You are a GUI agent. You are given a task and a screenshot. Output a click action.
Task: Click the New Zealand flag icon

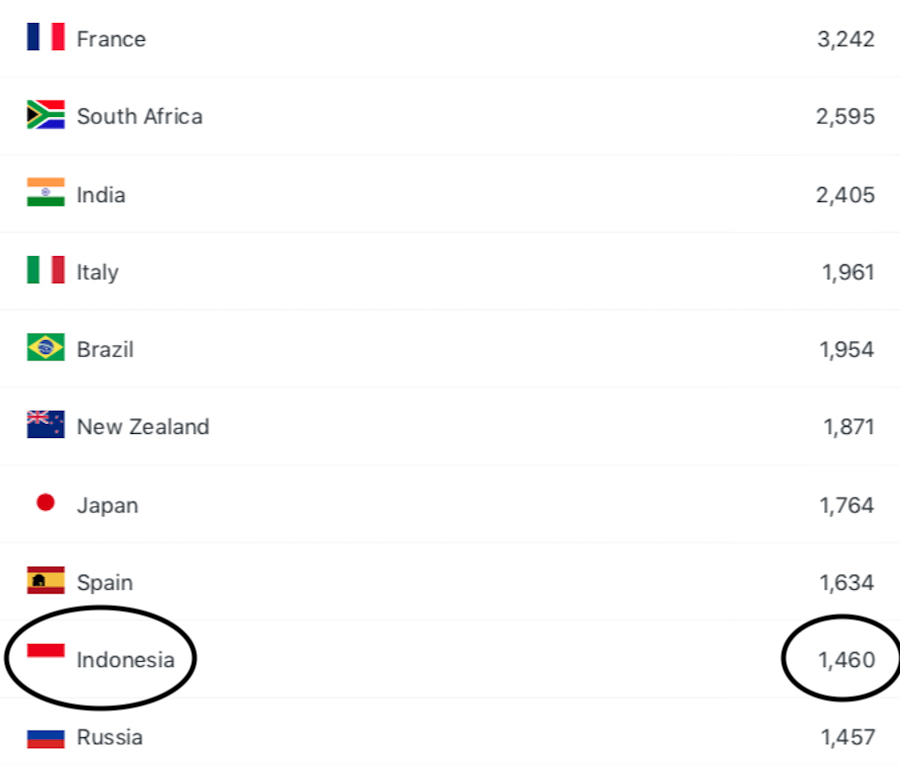(x=45, y=425)
